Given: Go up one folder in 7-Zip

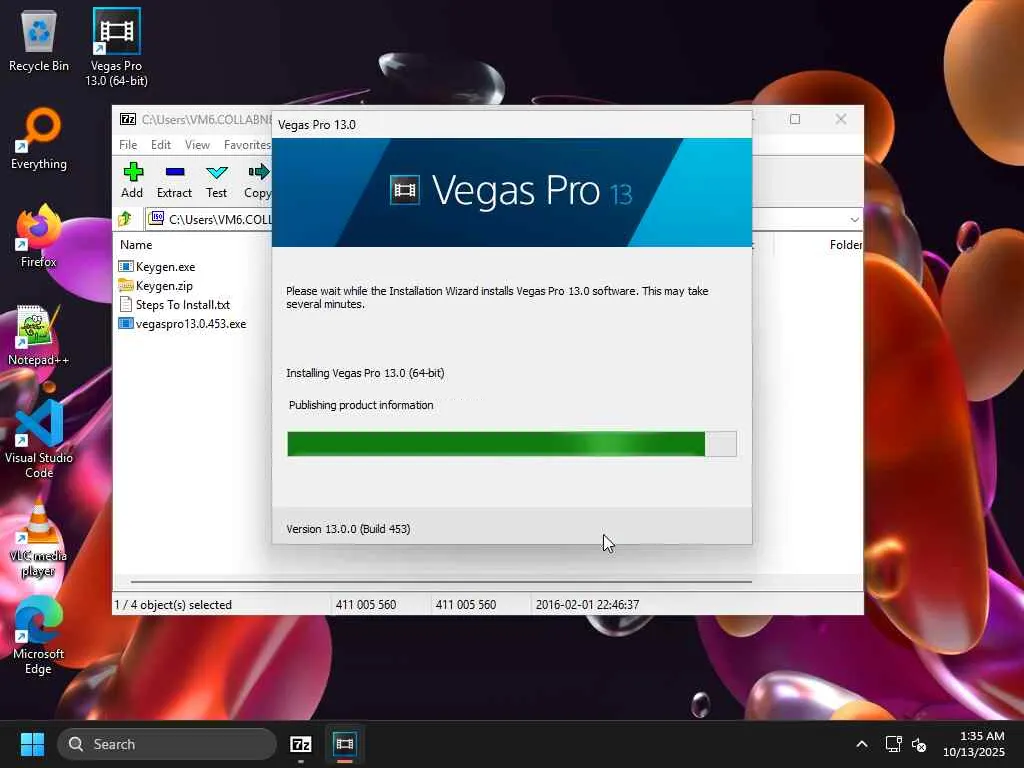Looking at the screenshot, I should [125, 219].
